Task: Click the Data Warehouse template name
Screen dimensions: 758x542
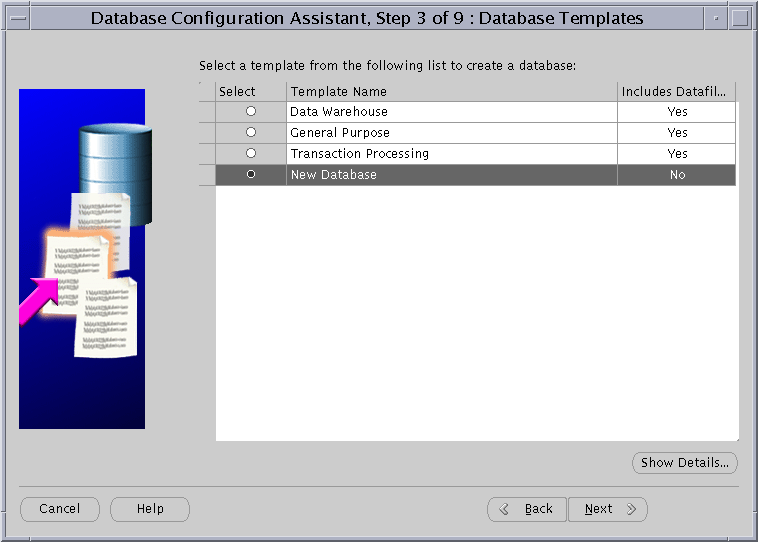Action: coord(339,112)
